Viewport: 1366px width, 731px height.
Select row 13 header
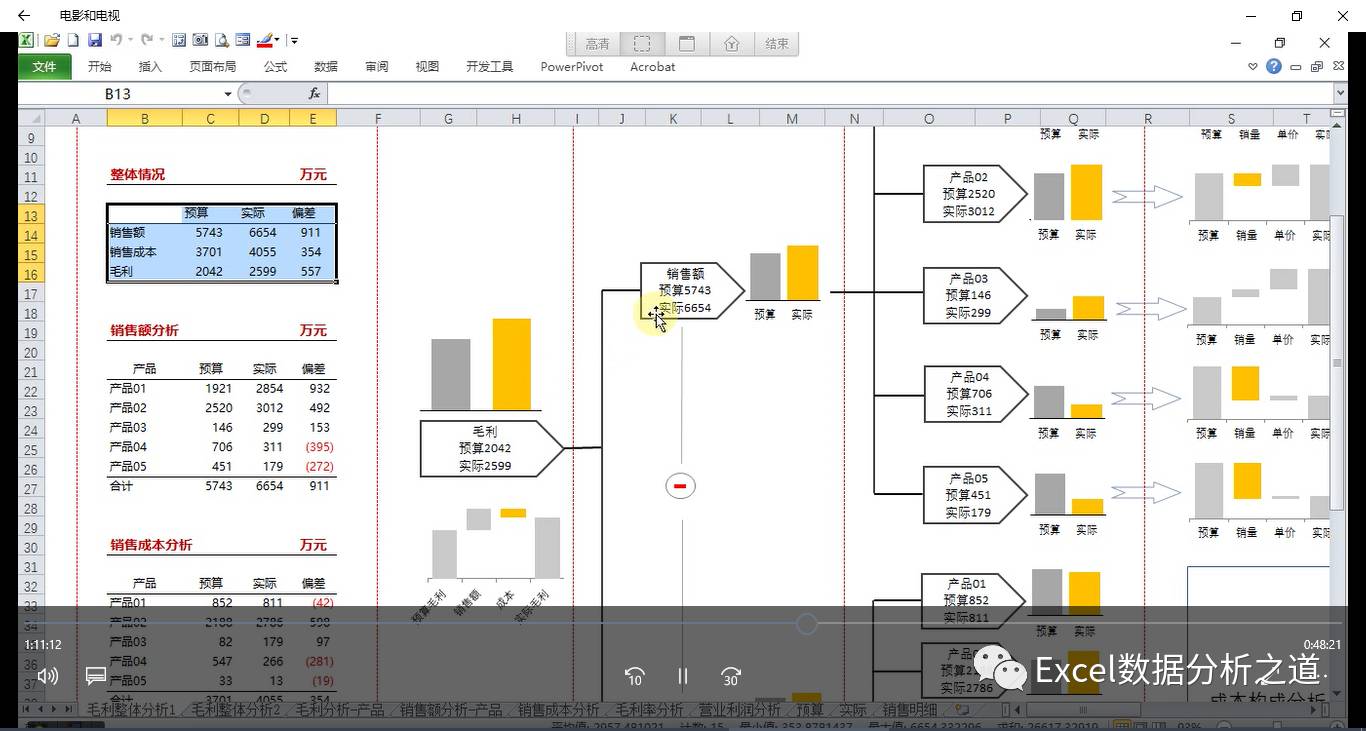[x=30, y=216]
